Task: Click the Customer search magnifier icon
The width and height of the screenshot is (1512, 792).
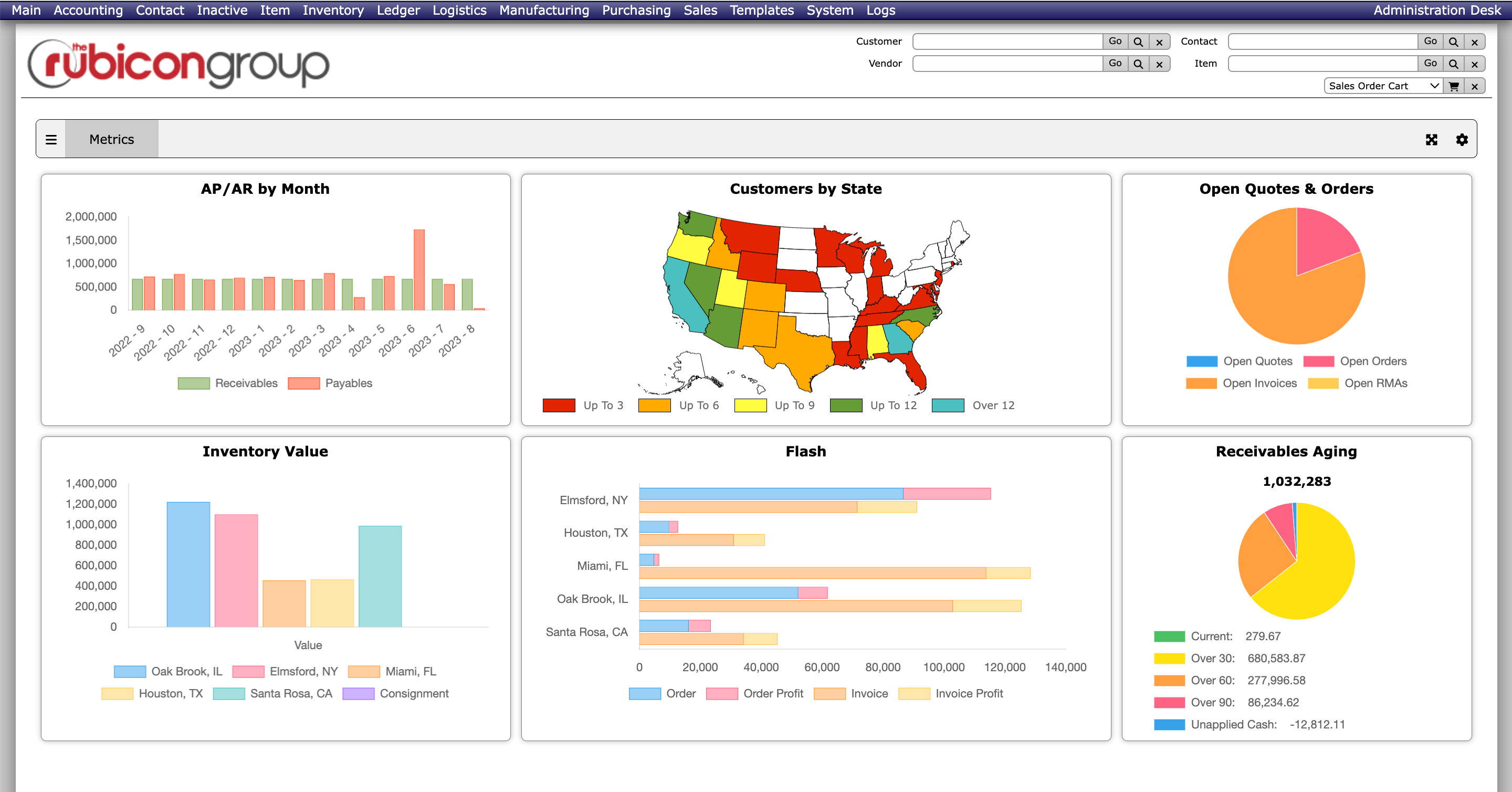Action: click(x=1138, y=41)
